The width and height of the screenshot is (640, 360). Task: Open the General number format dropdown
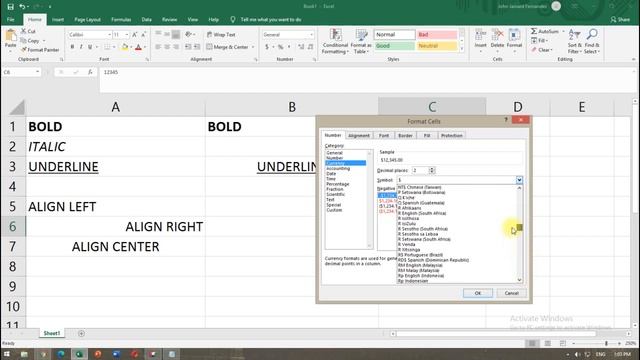[311, 35]
